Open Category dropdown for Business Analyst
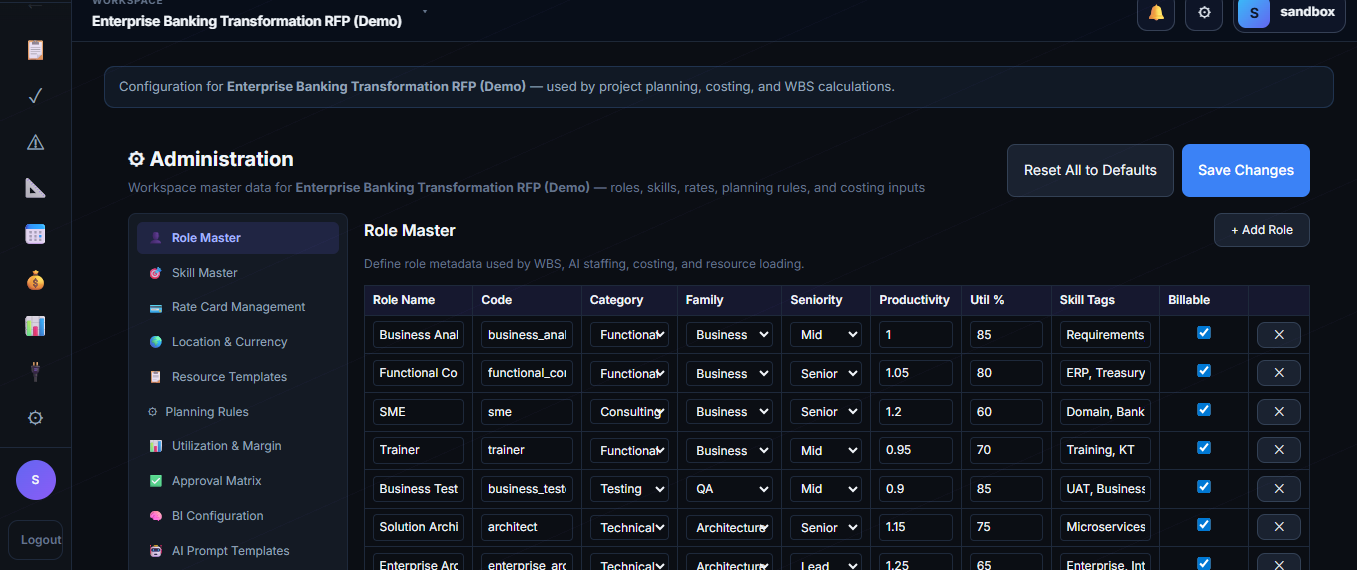Image resolution: width=1357 pixels, height=570 pixels. pos(629,335)
